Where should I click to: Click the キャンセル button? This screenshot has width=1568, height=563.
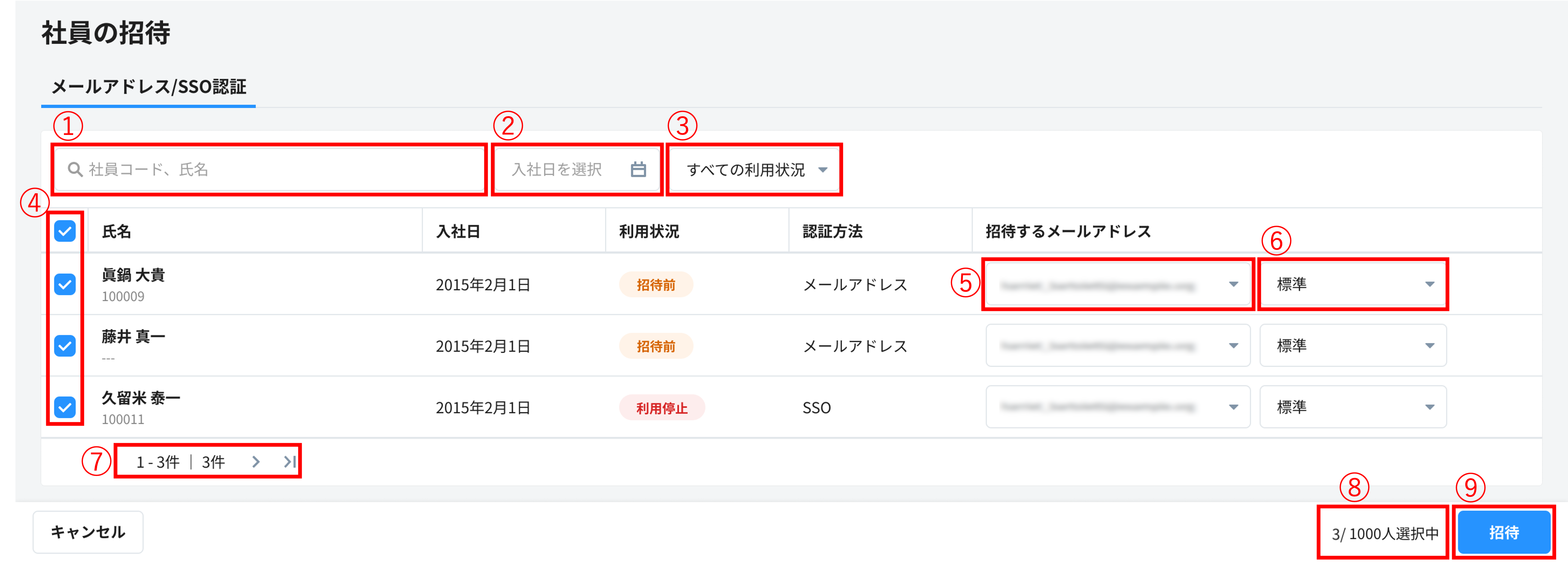click(88, 532)
